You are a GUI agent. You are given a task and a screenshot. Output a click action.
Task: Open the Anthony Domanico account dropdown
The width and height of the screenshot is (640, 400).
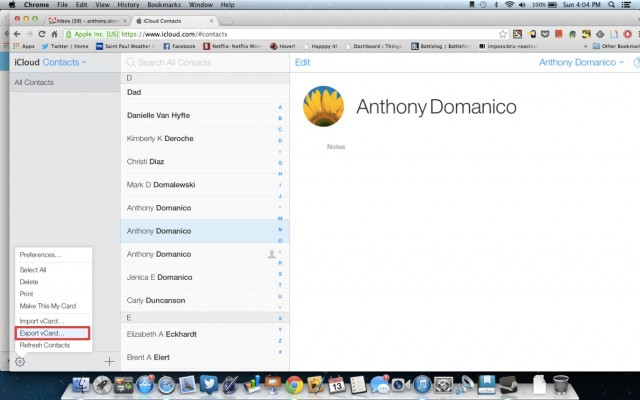[581, 62]
